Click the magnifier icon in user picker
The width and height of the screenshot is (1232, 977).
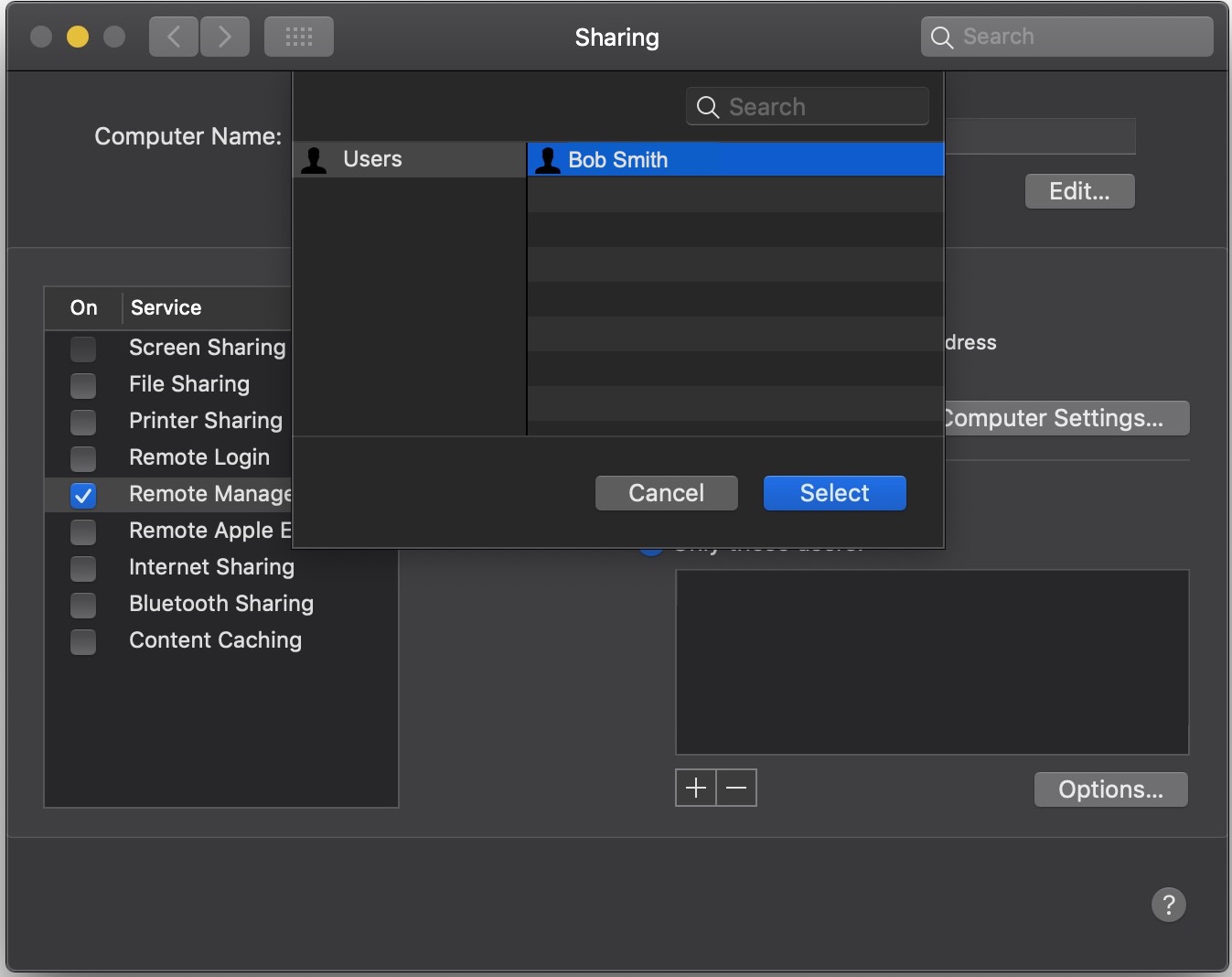tap(707, 107)
